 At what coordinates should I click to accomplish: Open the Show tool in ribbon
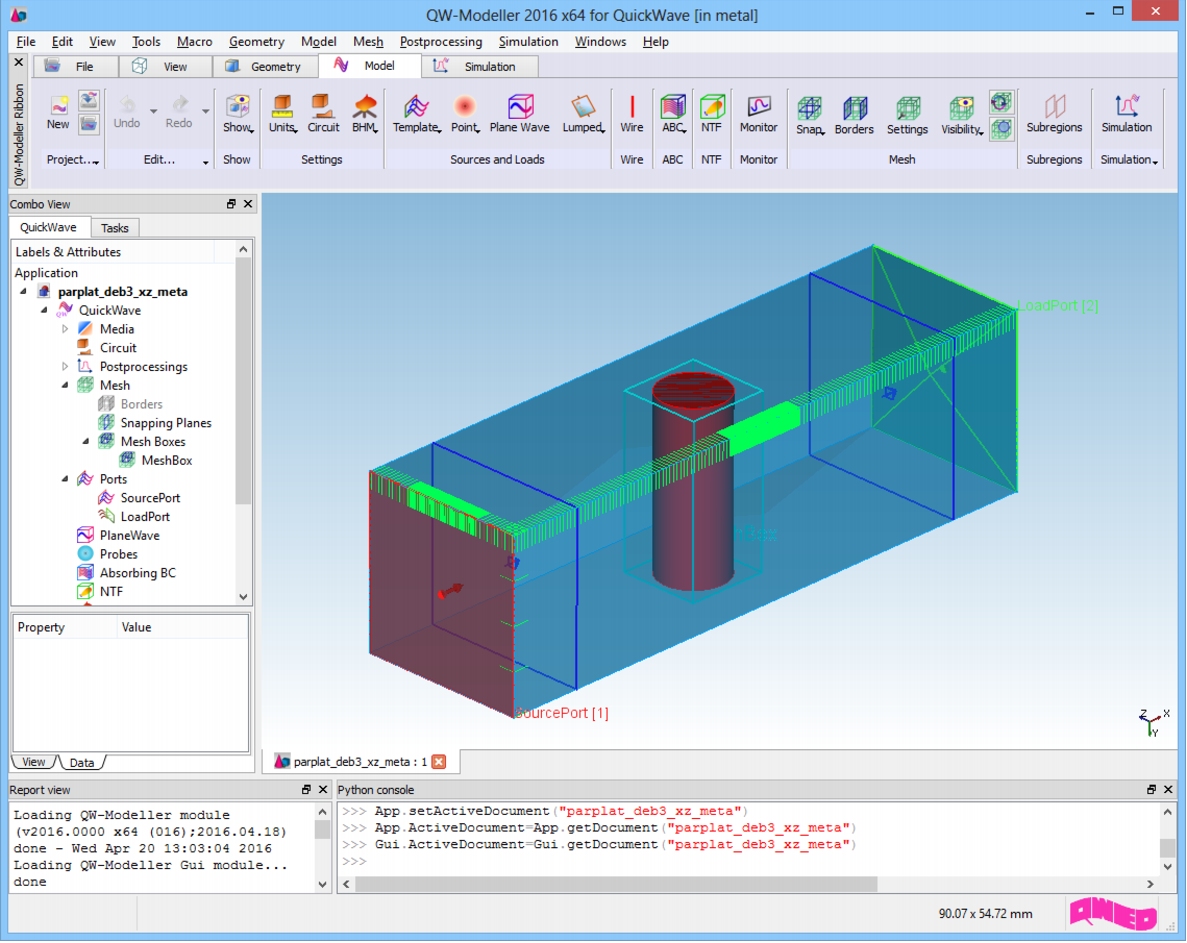[238, 107]
